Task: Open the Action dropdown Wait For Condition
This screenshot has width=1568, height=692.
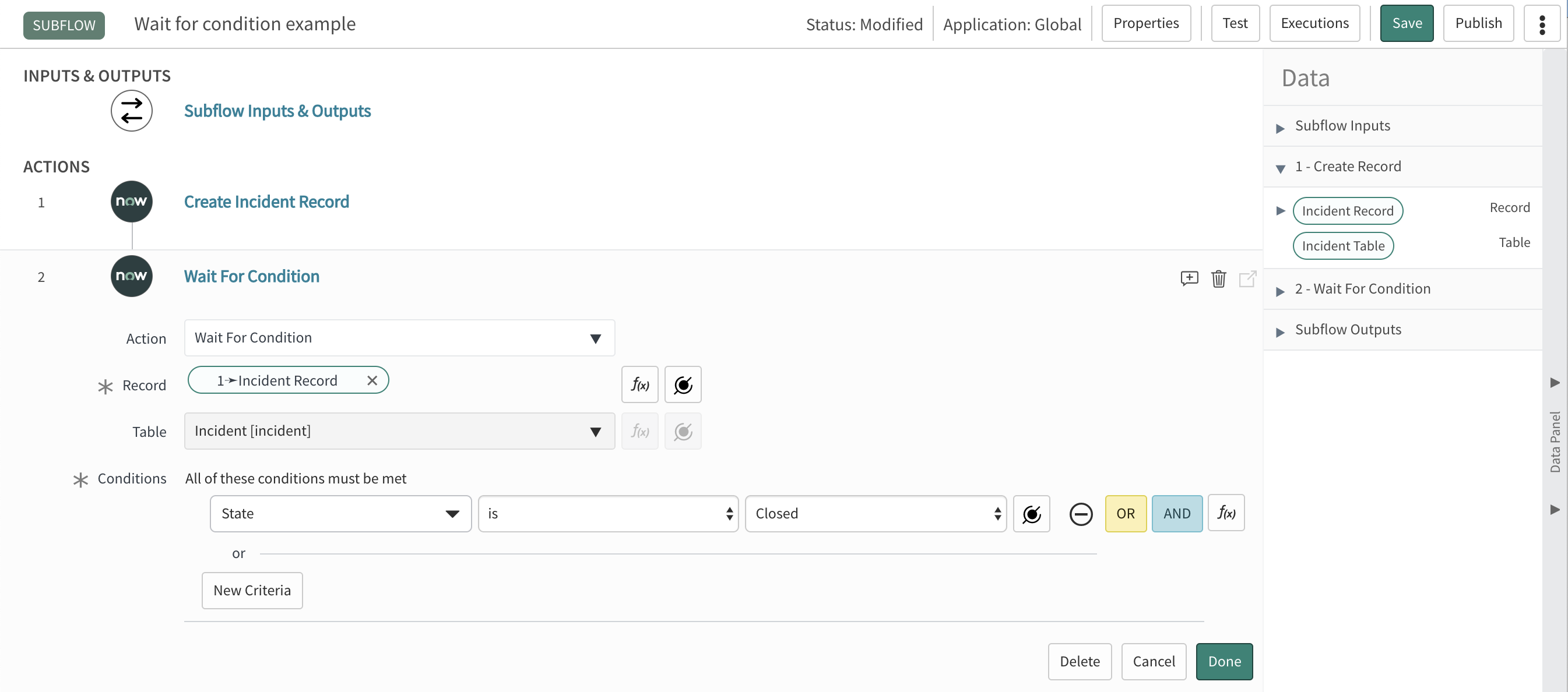Action: pos(399,338)
